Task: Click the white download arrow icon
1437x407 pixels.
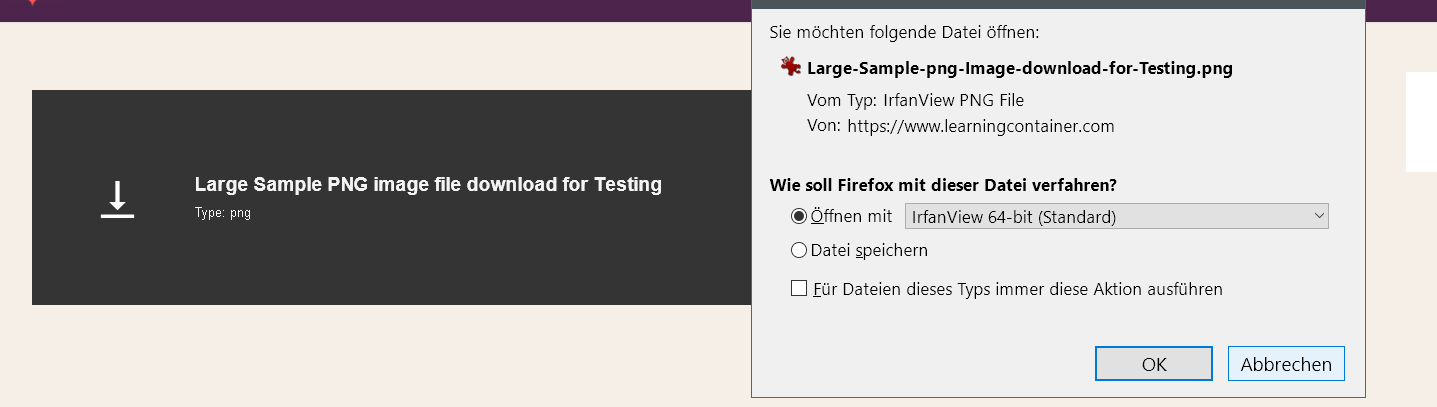Action: pyautogui.click(x=117, y=199)
